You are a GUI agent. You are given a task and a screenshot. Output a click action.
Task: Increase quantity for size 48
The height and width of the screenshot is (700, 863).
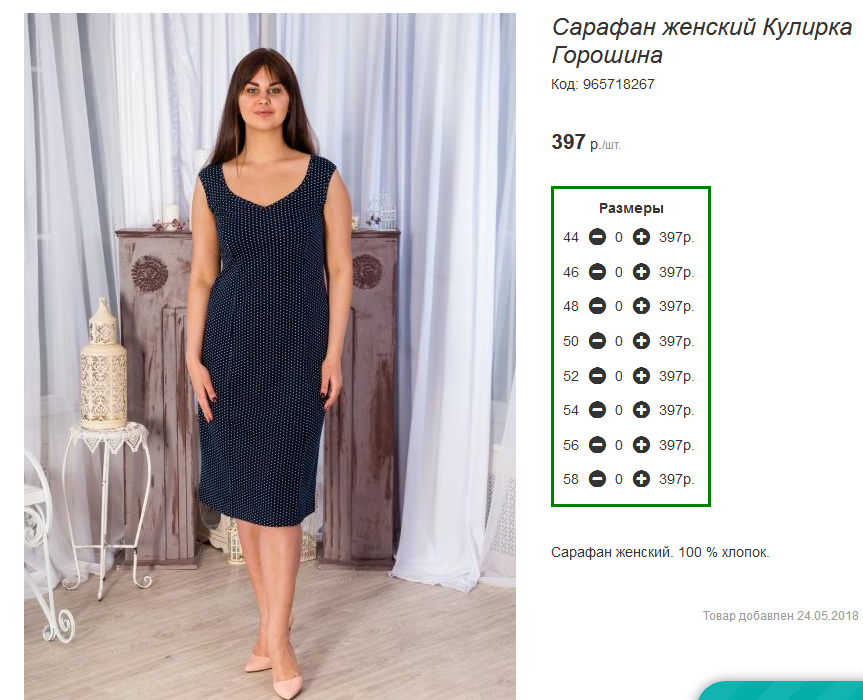pyautogui.click(x=641, y=306)
